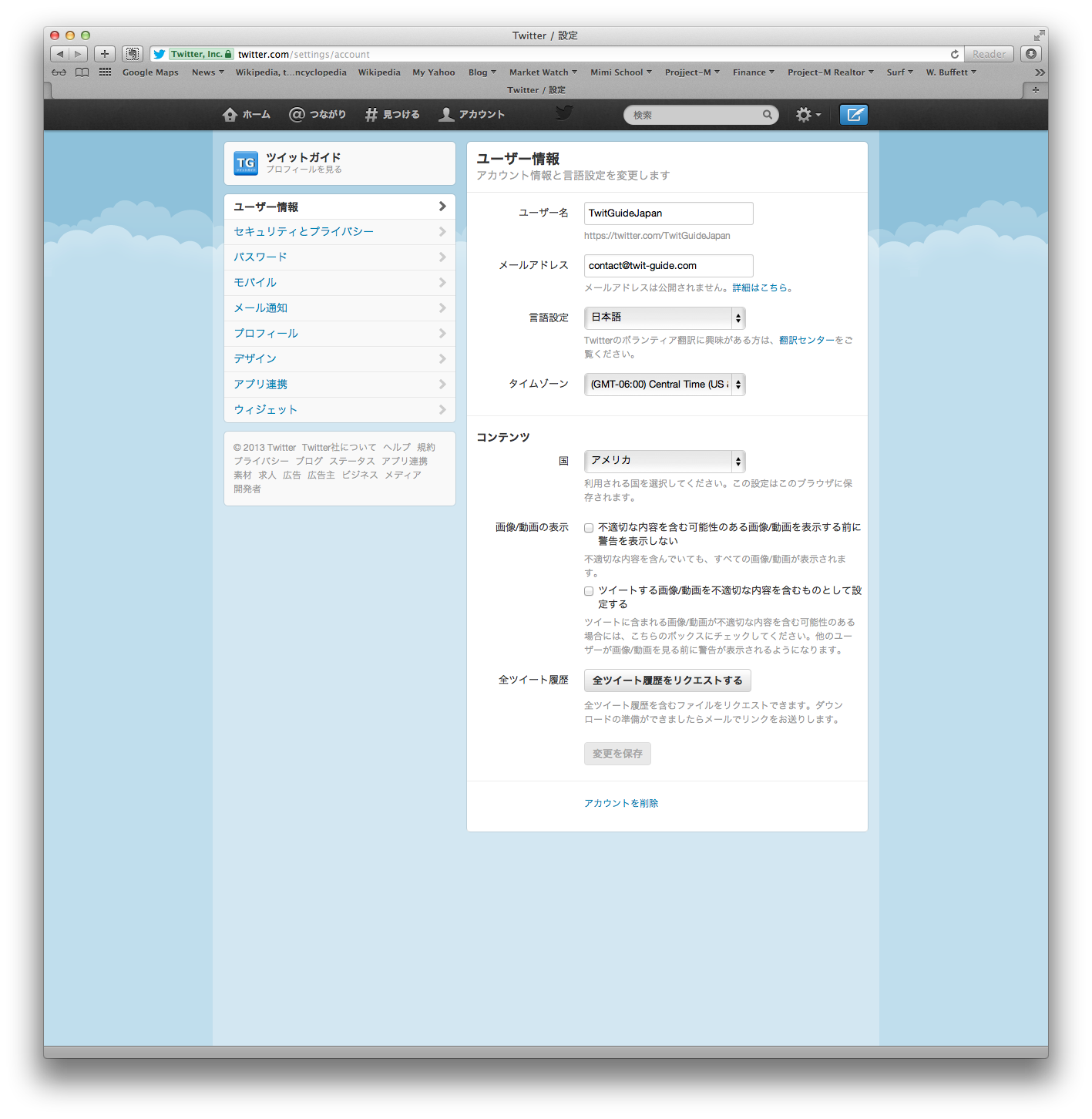Image resolution: width=1092 pixels, height=1119 pixels.
Task: Expand the Finance bookmarks folder
Action: [754, 72]
